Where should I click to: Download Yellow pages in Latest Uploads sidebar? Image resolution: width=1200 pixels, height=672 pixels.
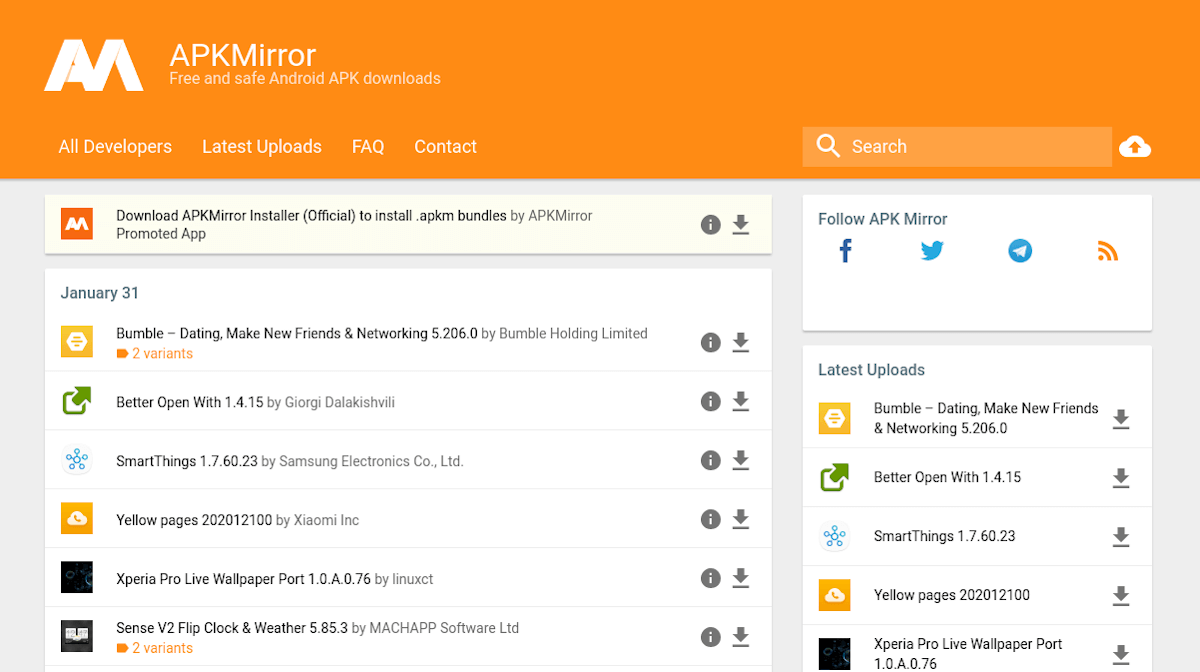[x=1121, y=596]
